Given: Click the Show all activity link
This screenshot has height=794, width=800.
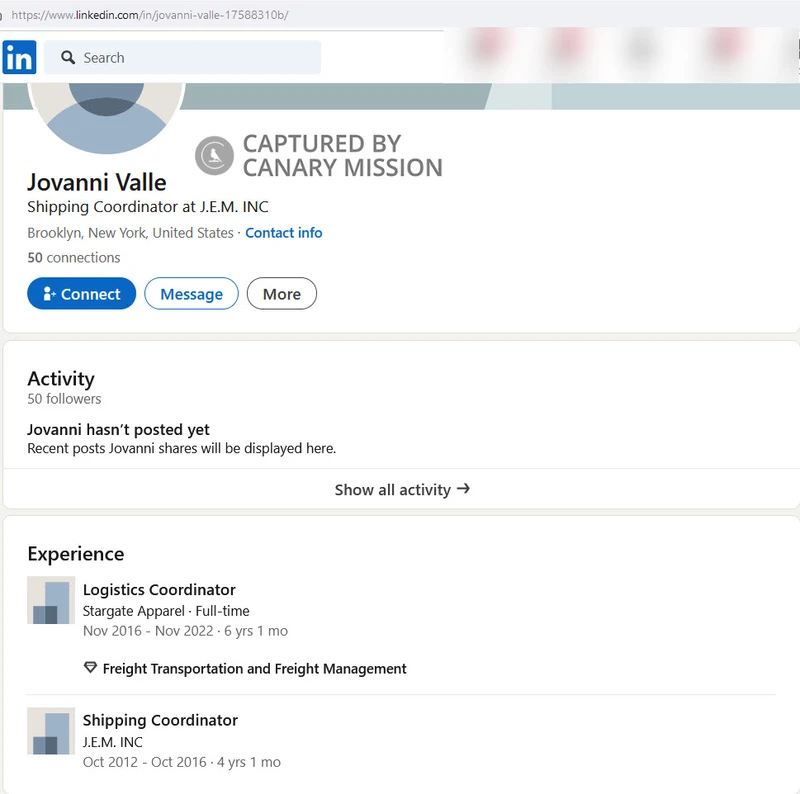Looking at the screenshot, I should click(x=402, y=489).
